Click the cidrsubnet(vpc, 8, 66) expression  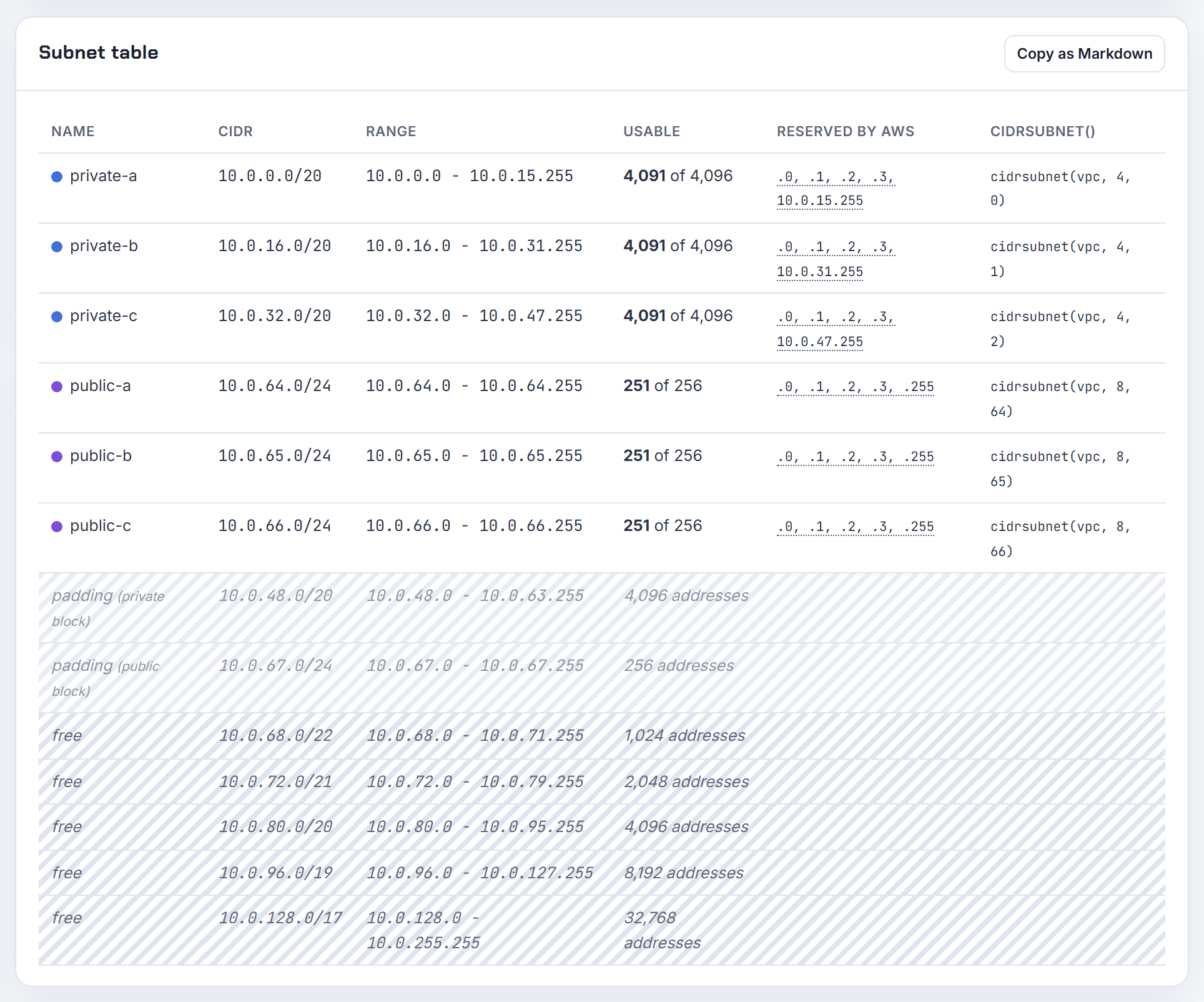pyautogui.click(x=1060, y=539)
